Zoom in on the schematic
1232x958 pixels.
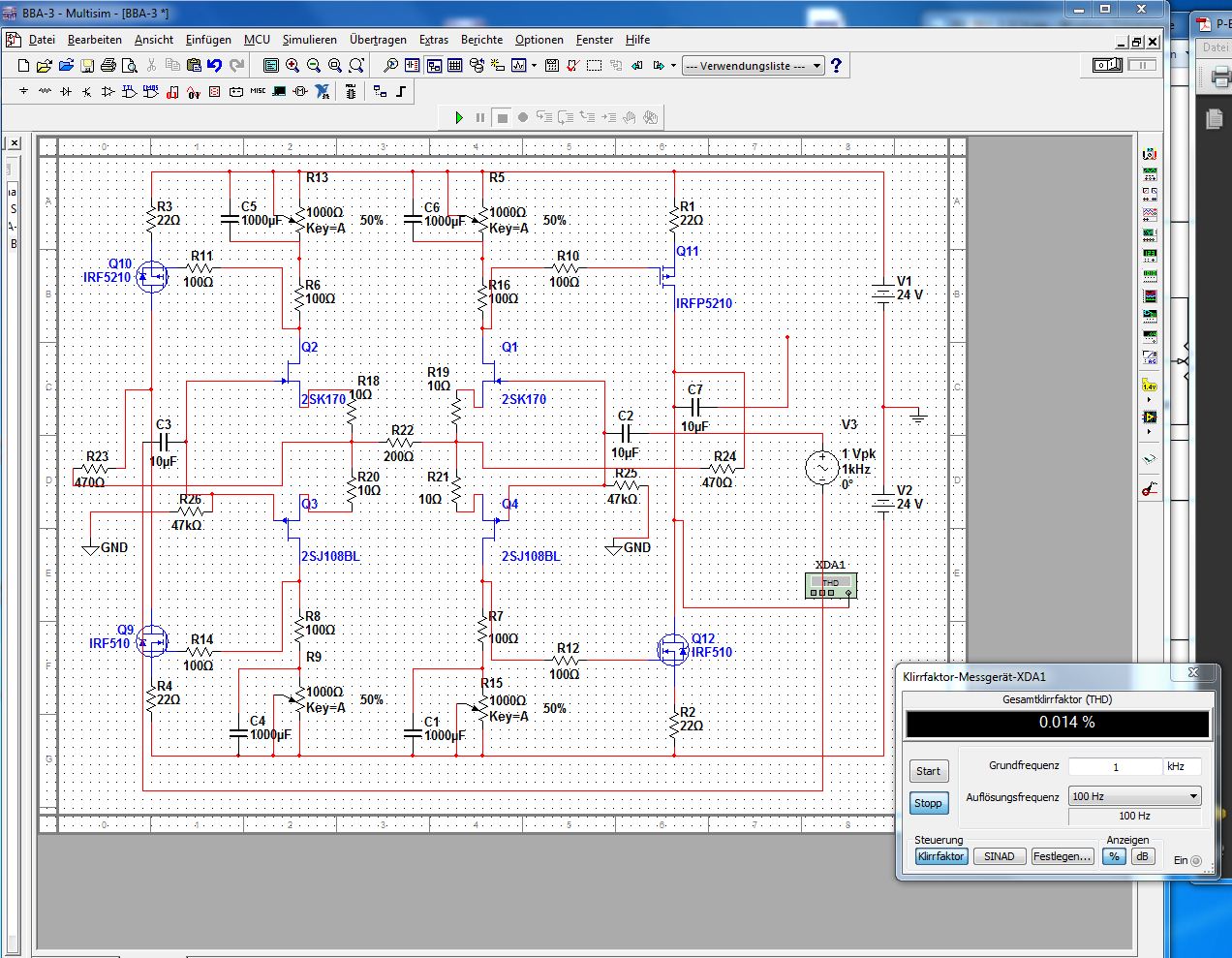[x=292, y=66]
